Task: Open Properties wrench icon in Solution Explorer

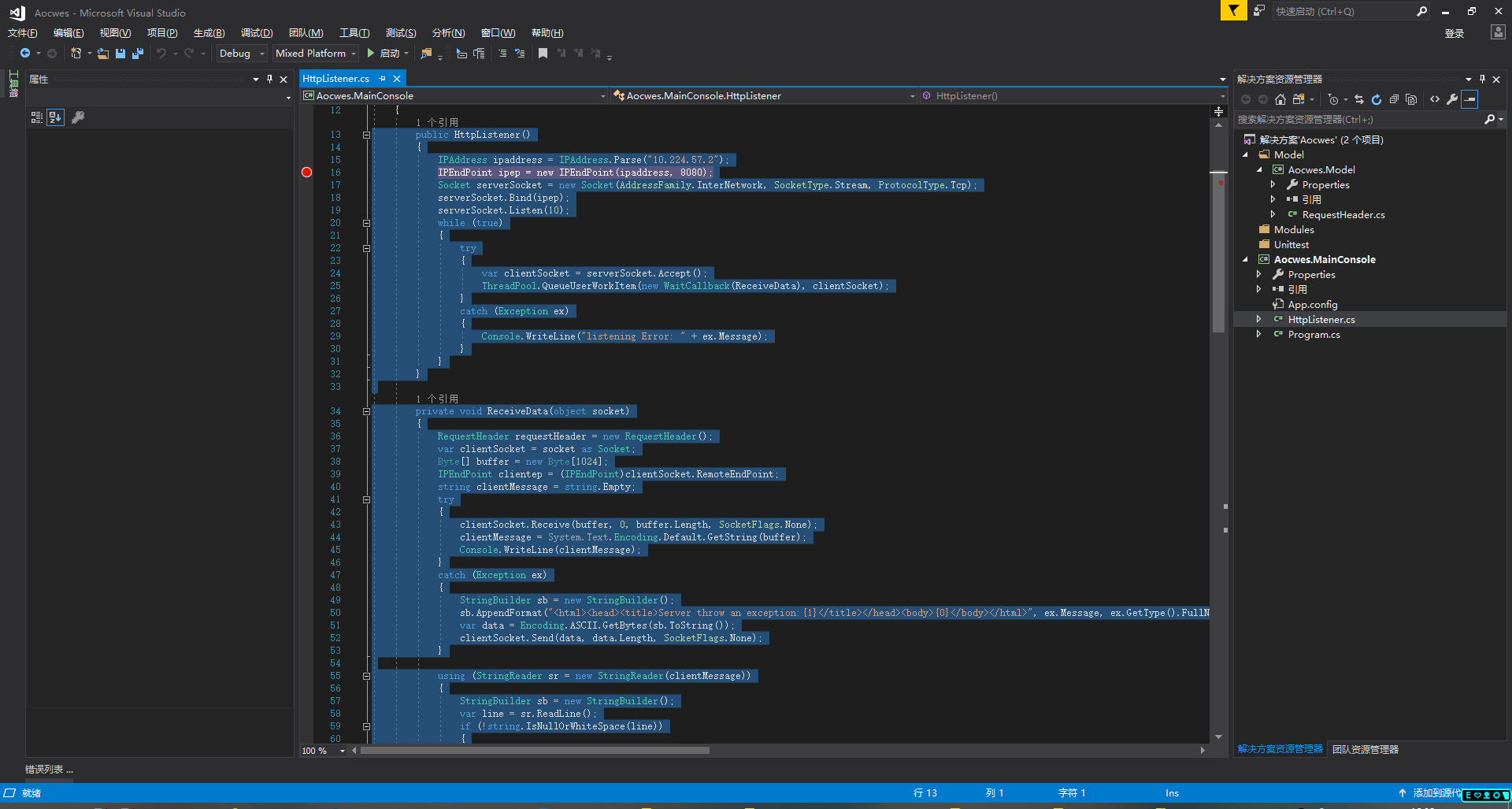Action: point(1452,99)
